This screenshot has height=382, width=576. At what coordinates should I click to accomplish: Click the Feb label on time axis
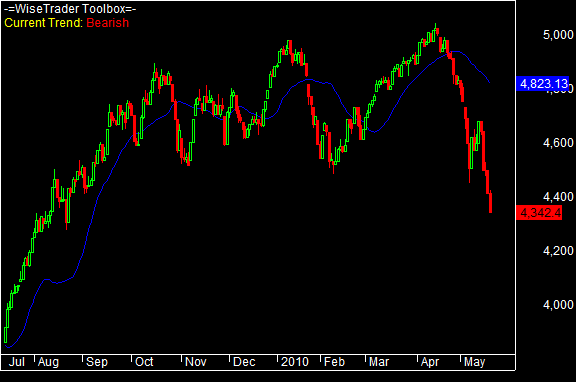pos(334,362)
